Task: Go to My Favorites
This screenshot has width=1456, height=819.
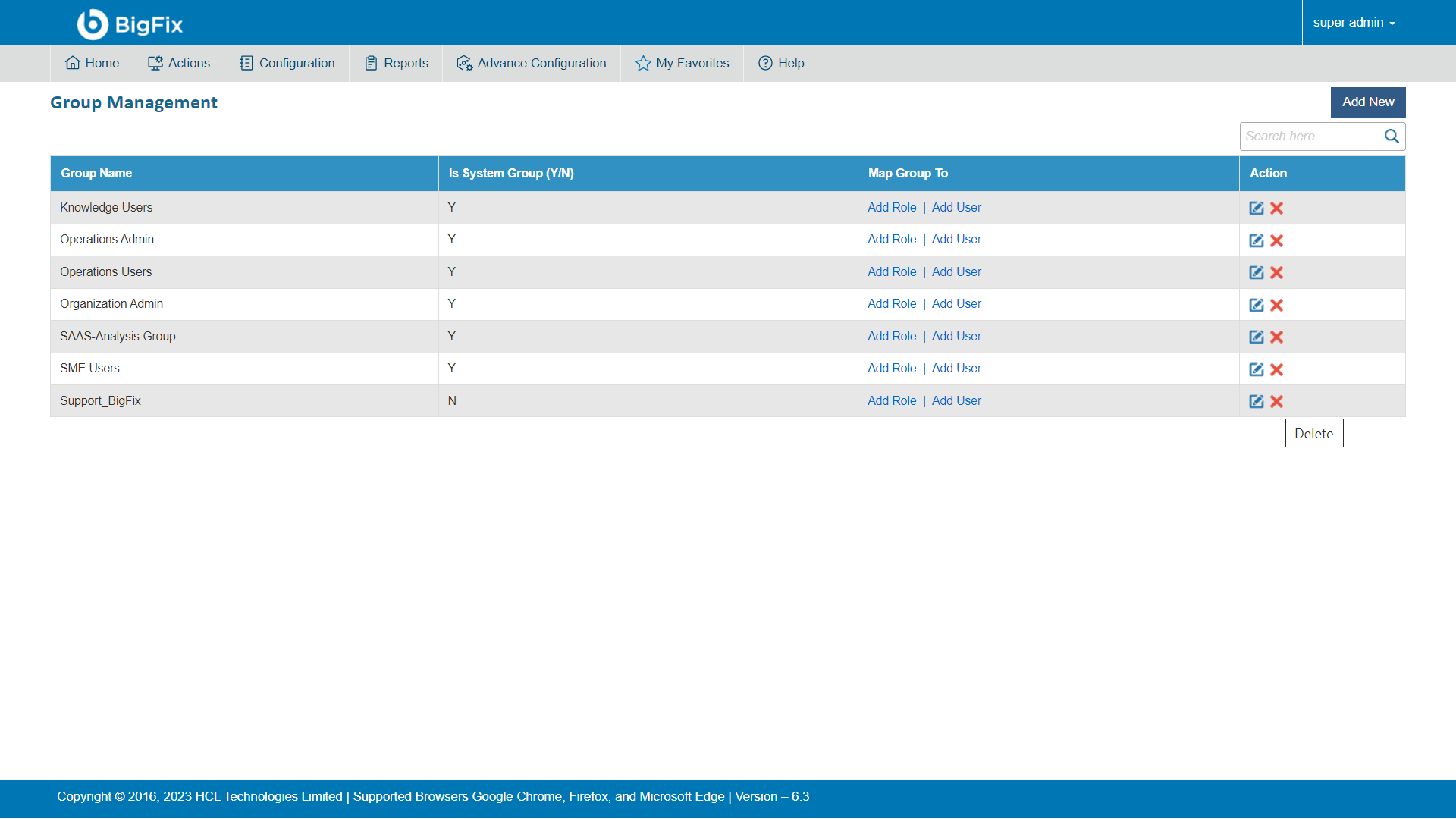Action: (682, 64)
